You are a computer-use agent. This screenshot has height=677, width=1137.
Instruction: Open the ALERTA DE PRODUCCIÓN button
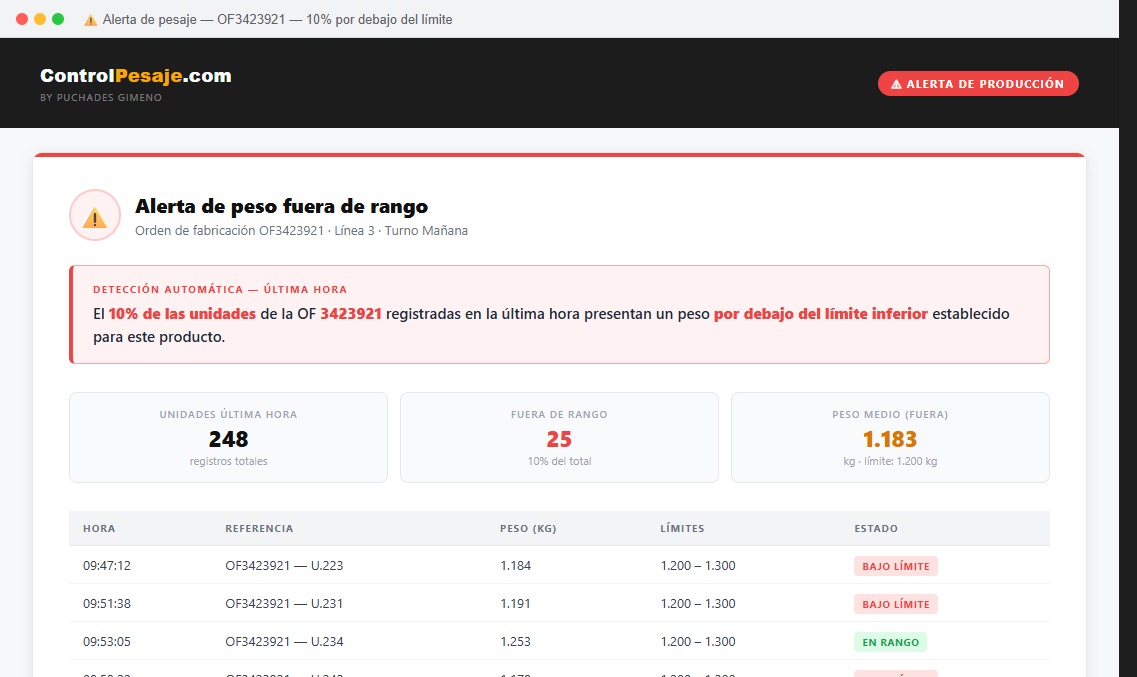pyautogui.click(x=978, y=83)
